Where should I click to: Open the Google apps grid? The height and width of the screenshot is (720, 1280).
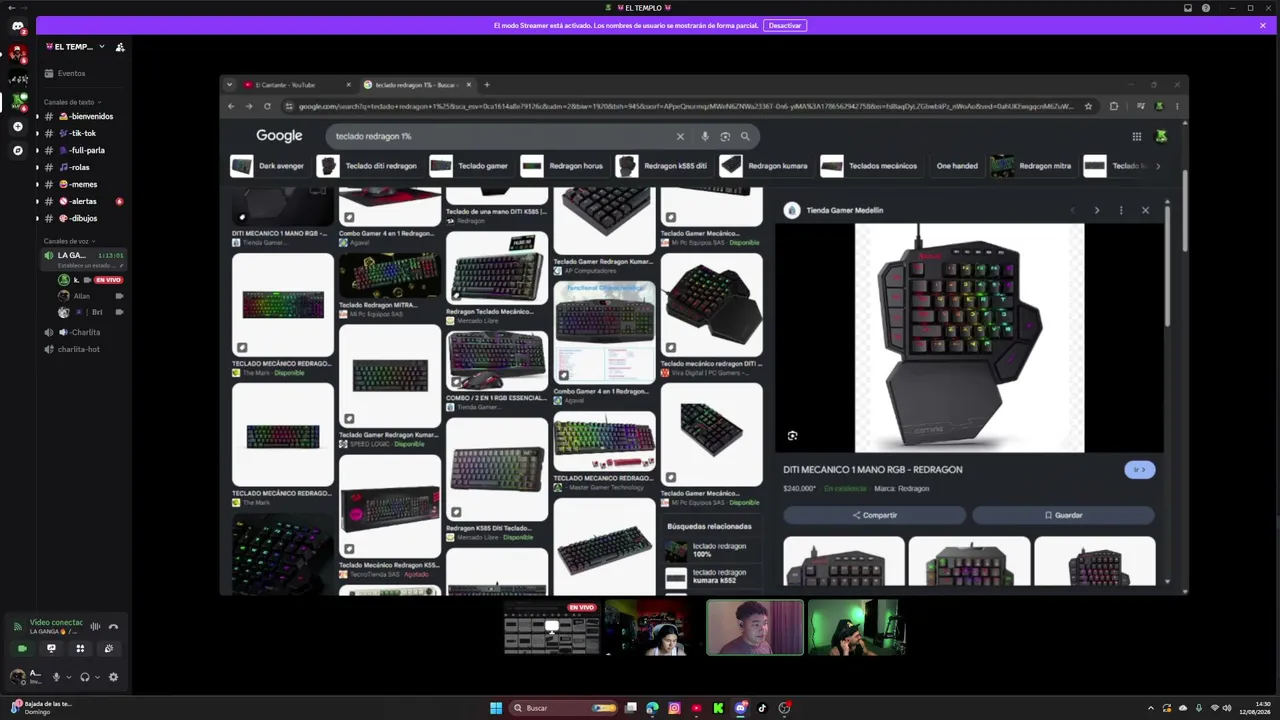[1137, 136]
